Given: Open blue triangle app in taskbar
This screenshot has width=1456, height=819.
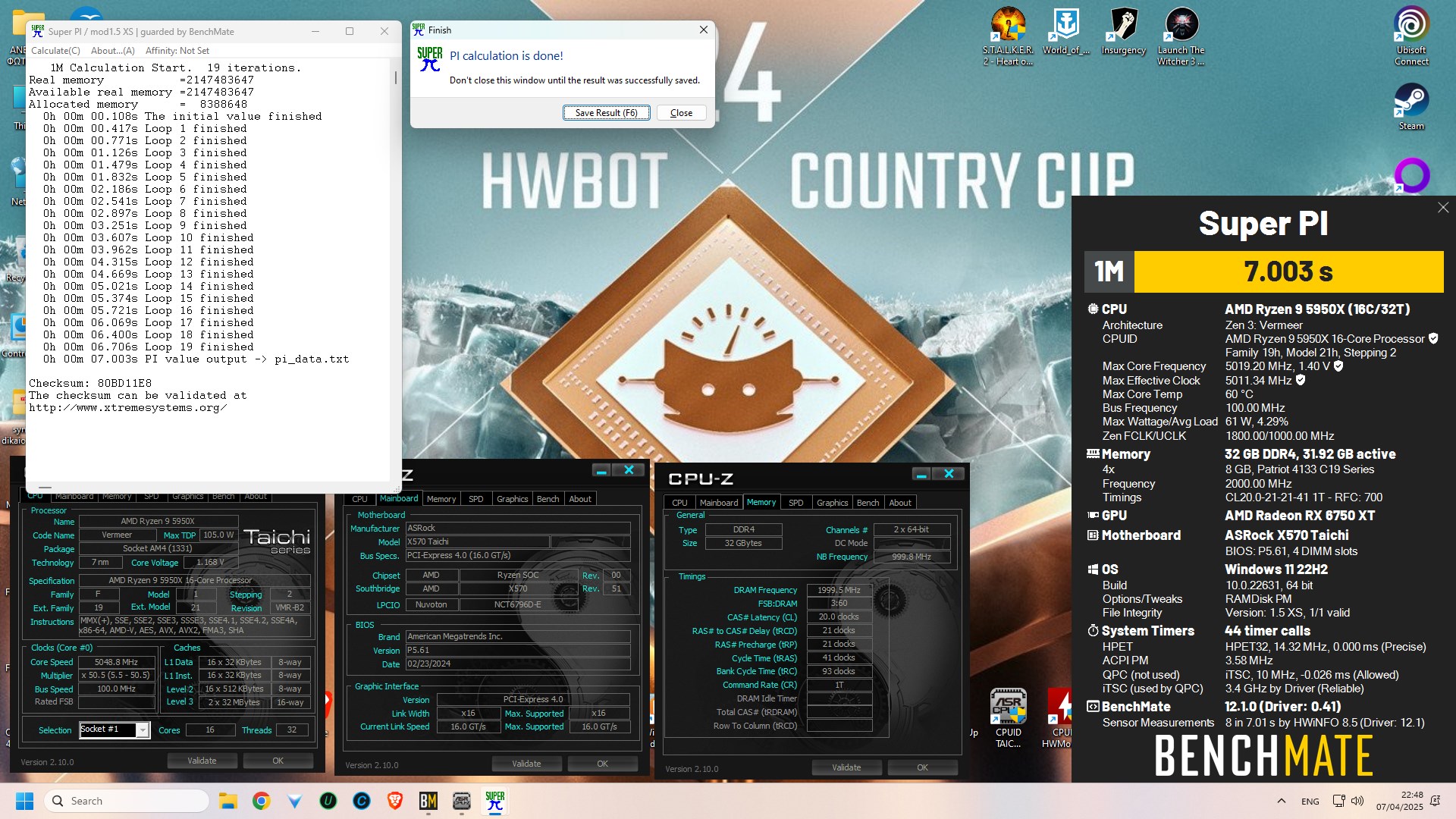Looking at the screenshot, I should (x=295, y=801).
